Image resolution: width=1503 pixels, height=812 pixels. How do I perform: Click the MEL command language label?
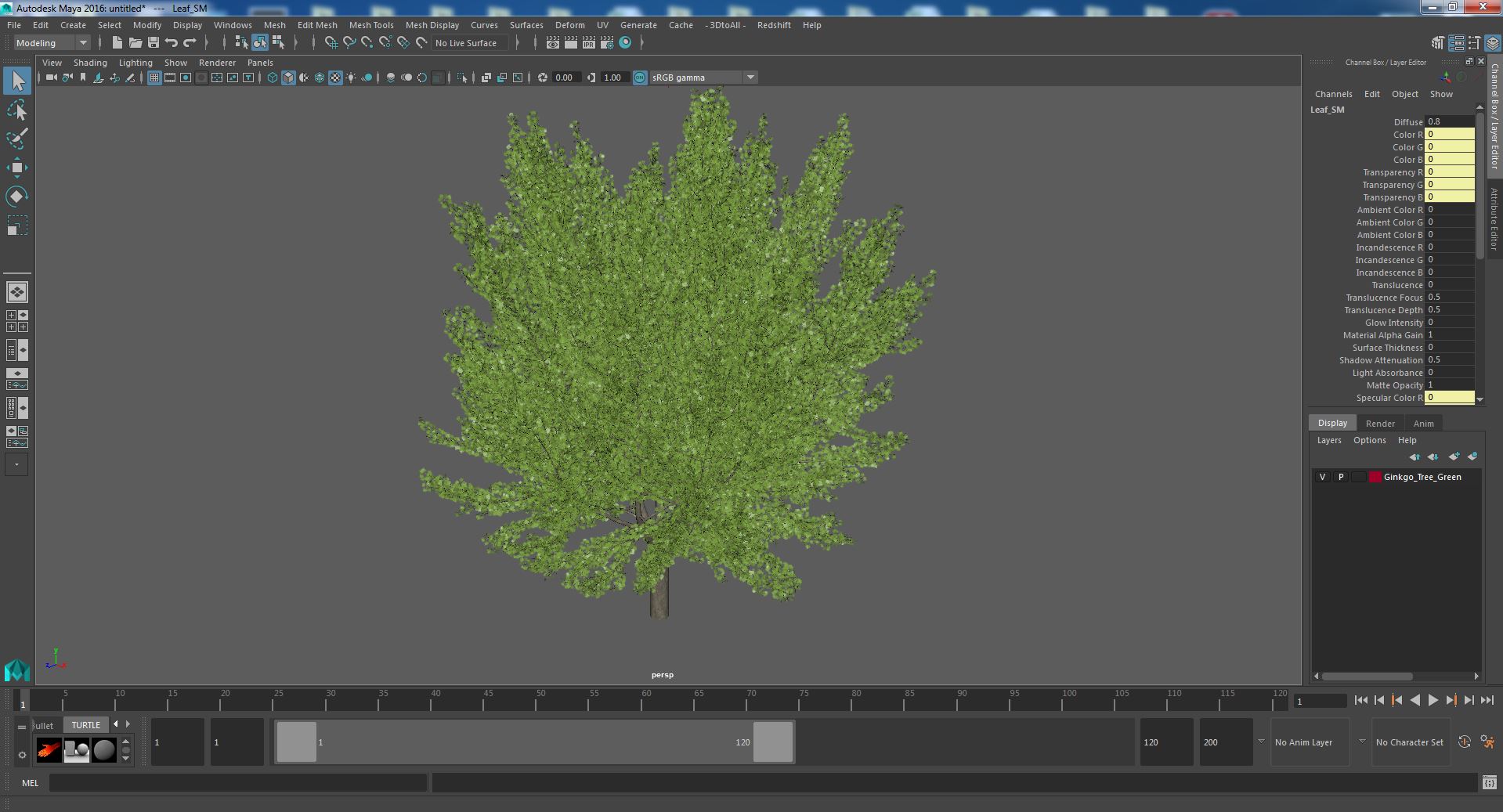[30, 782]
